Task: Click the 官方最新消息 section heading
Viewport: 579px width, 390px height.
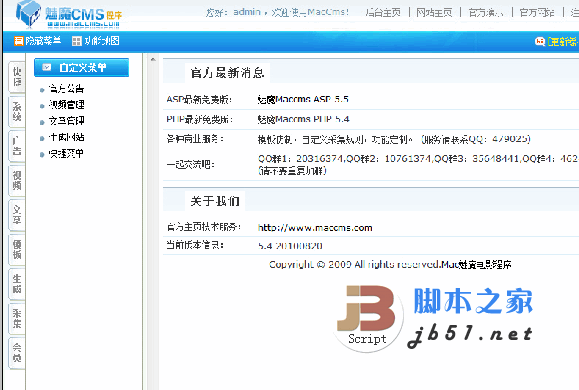Action: pos(227,73)
